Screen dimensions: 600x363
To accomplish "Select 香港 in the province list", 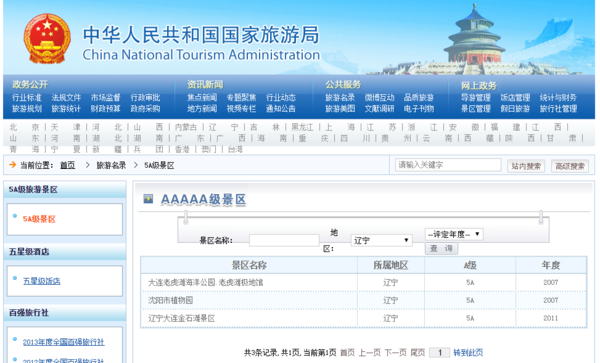I will pos(182,149).
